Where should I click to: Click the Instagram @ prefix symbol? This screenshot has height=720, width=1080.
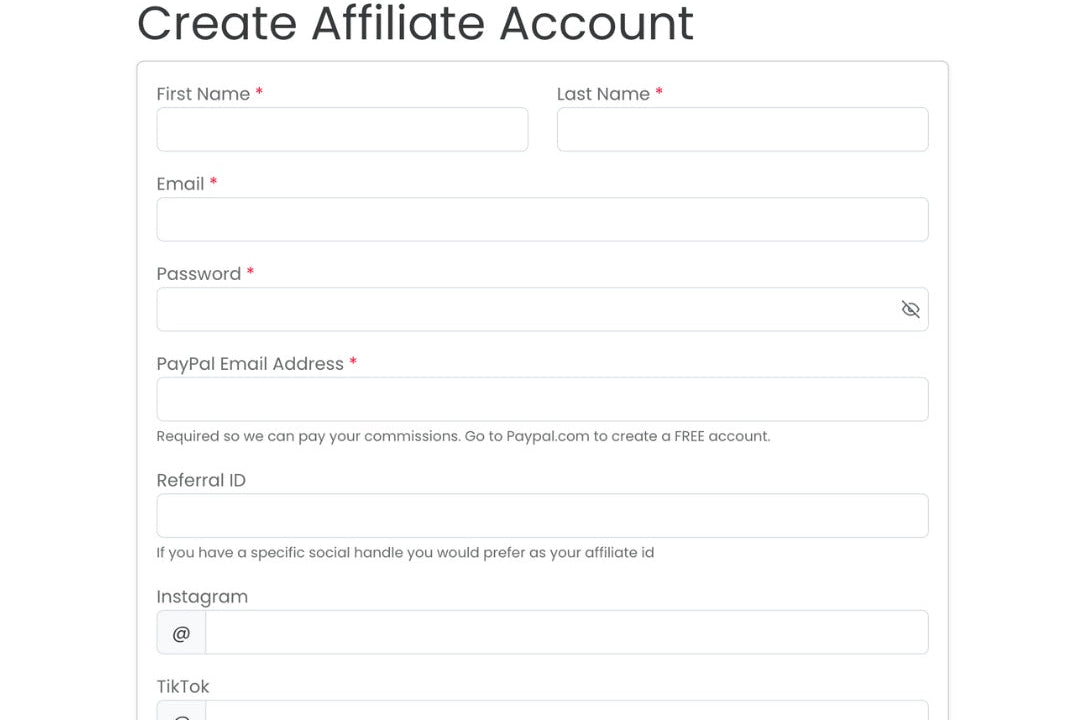tap(181, 633)
